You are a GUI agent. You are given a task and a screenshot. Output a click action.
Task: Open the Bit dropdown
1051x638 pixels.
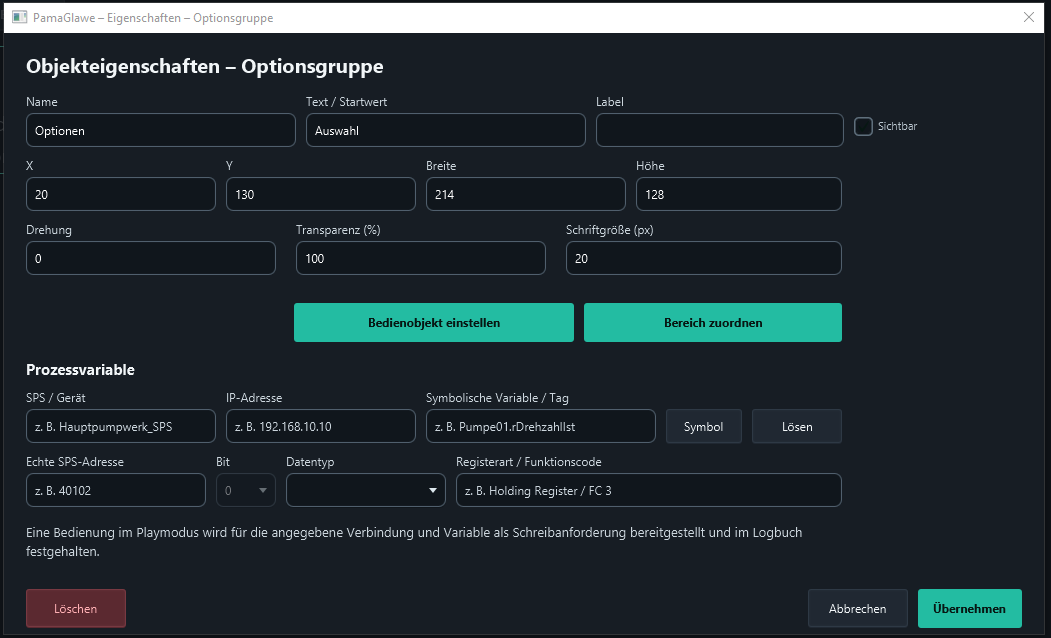point(245,491)
